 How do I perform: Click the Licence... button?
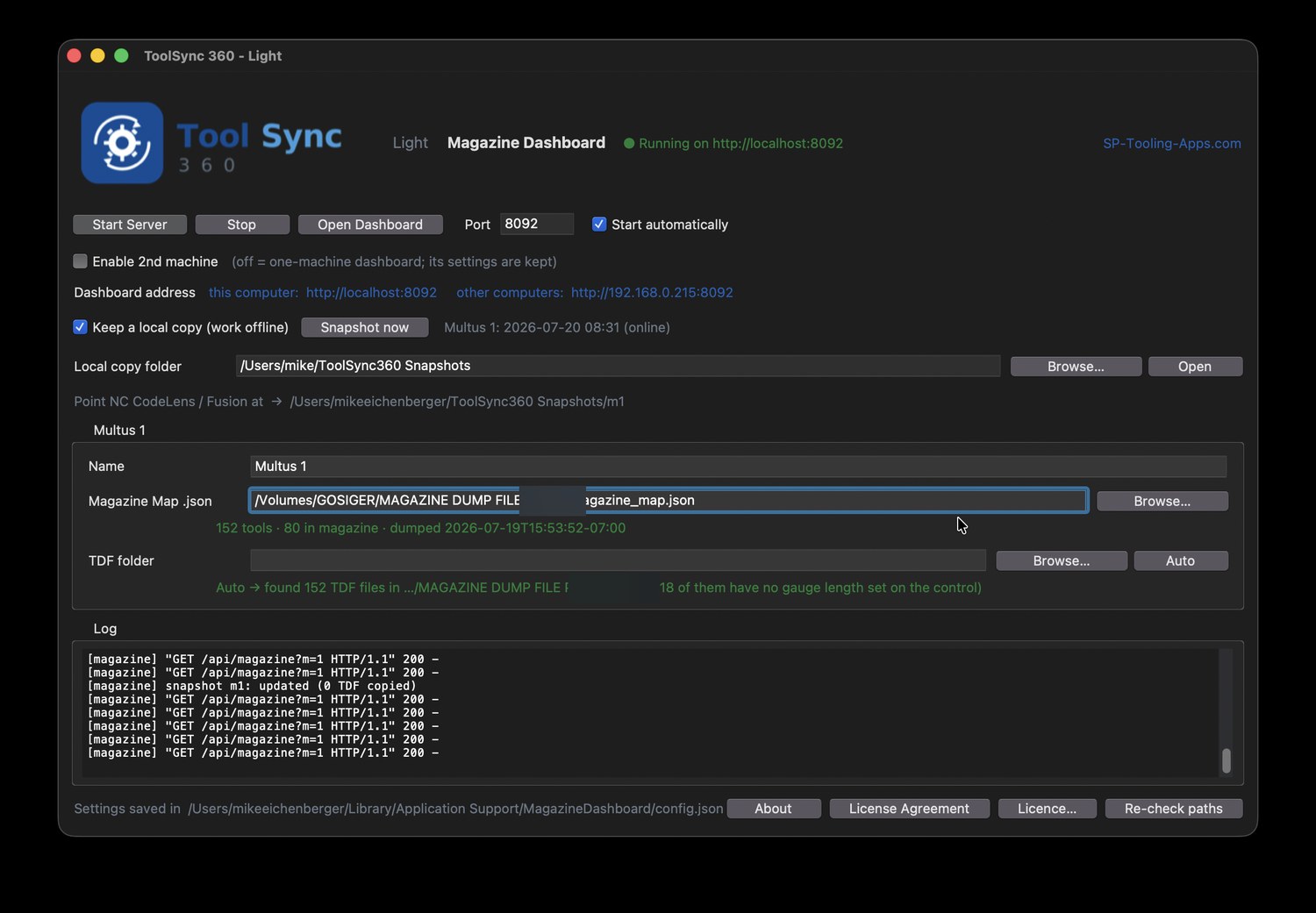[1048, 809]
